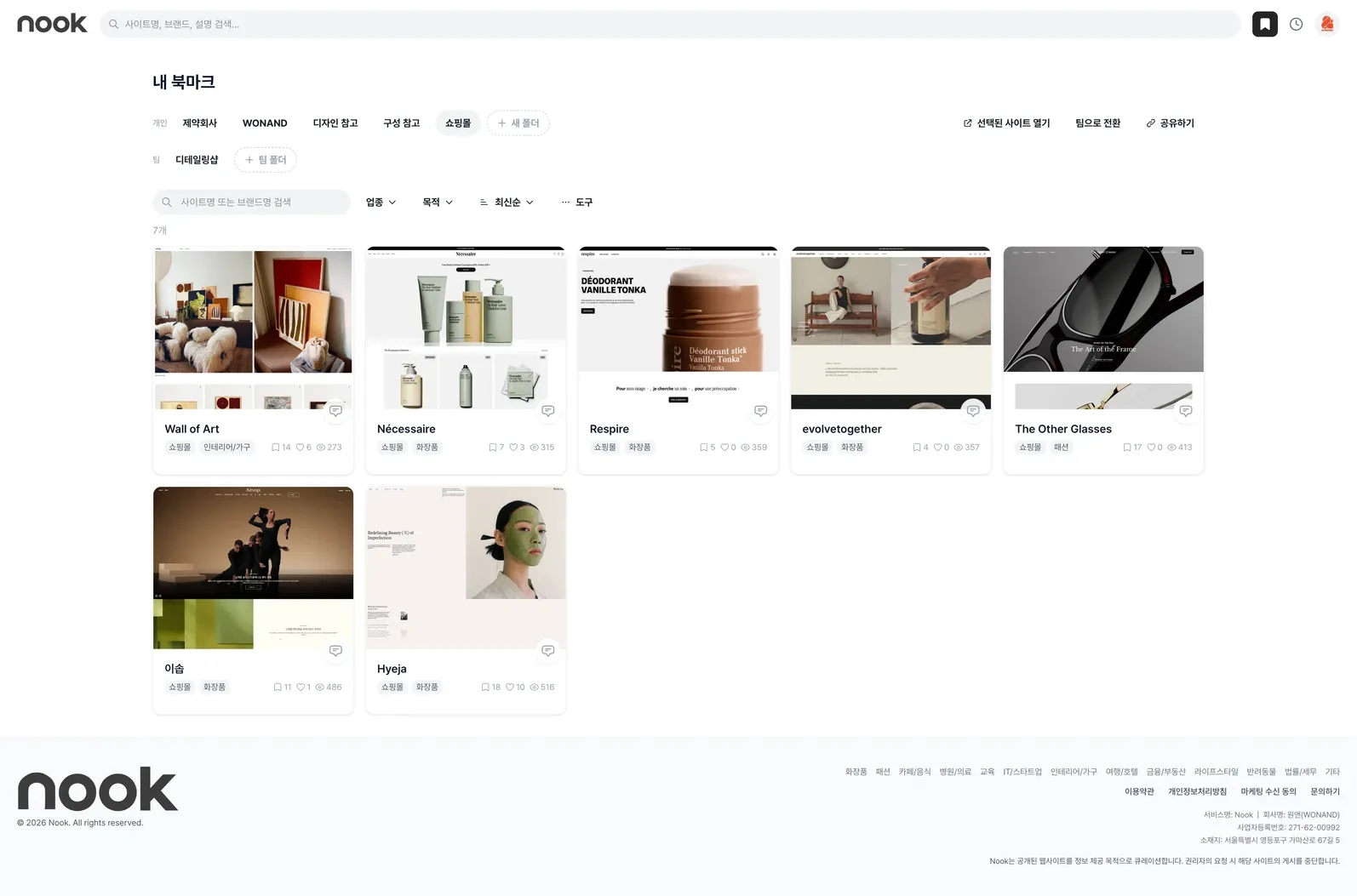This screenshot has height=896, width=1357.
Task: Open the comment icon on Hyeja card
Action: pyautogui.click(x=548, y=651)
